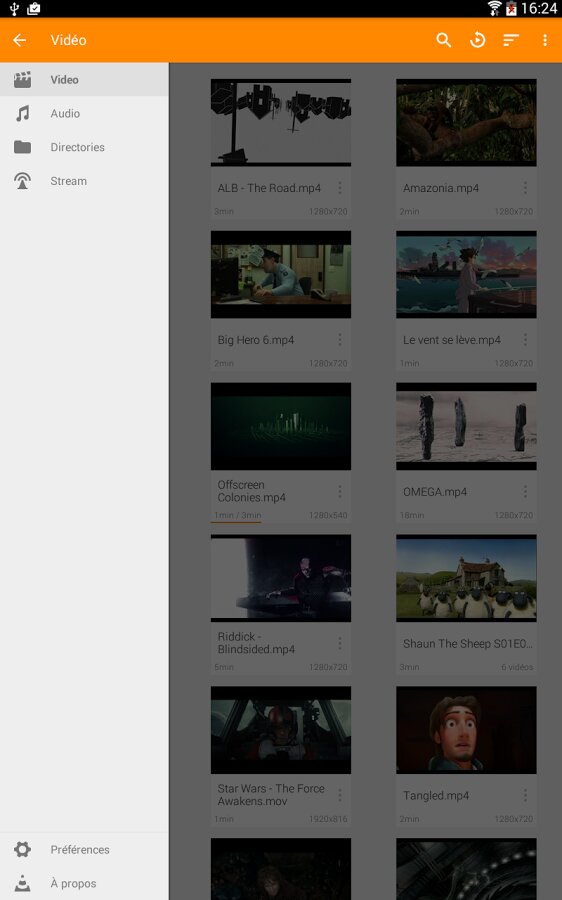Click the OMEGA.mp4 title
This screenshot has height=900, width=562.
(435, 492)
